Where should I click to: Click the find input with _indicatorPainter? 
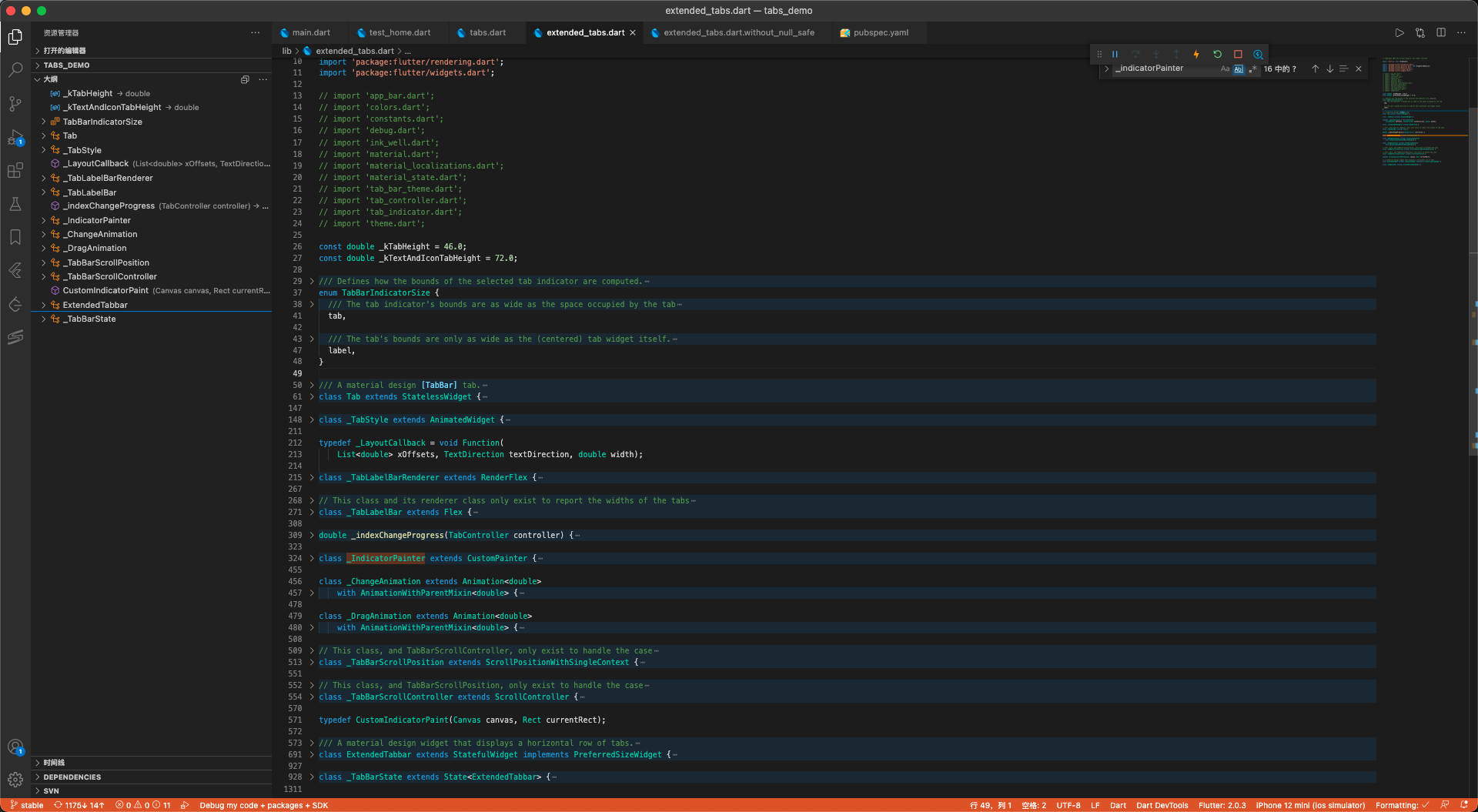pyautogui.click(x=1165, y=69)
